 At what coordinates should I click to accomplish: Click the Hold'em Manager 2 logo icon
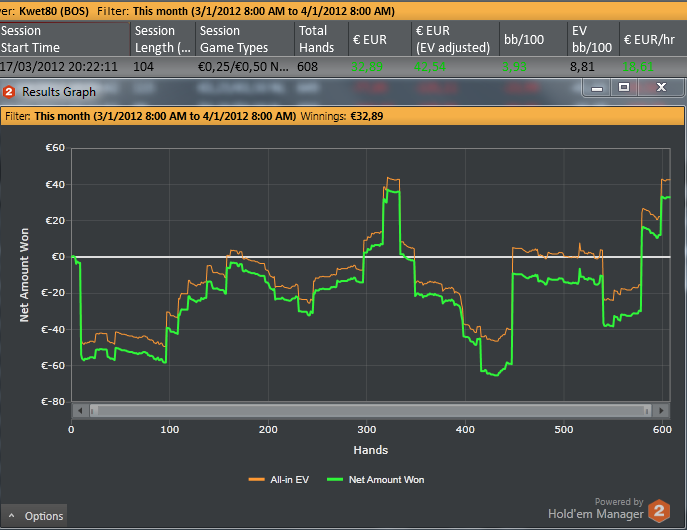click(x=659, y=511)
